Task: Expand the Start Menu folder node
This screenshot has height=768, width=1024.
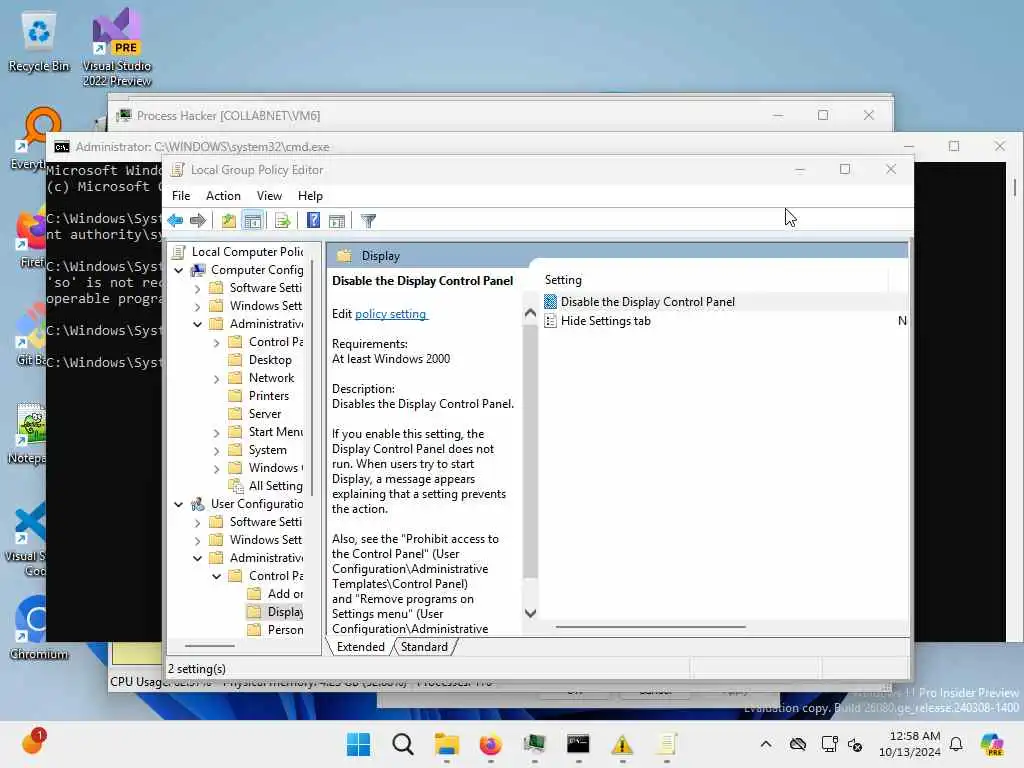Action: tap(216, 432)
